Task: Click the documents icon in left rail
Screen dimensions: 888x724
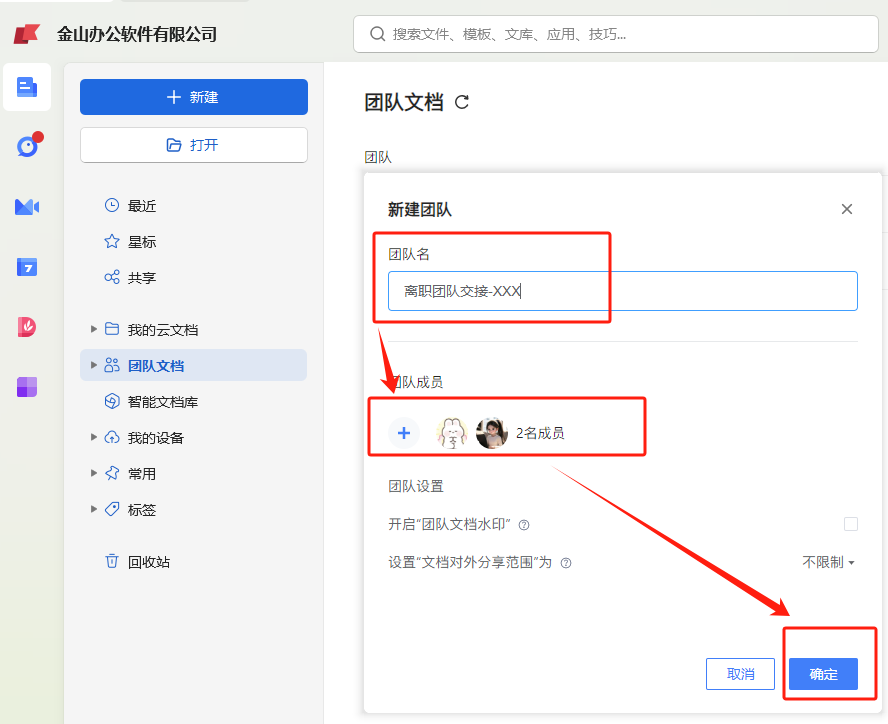Action: pyautogui.click(x=27, y=87)
